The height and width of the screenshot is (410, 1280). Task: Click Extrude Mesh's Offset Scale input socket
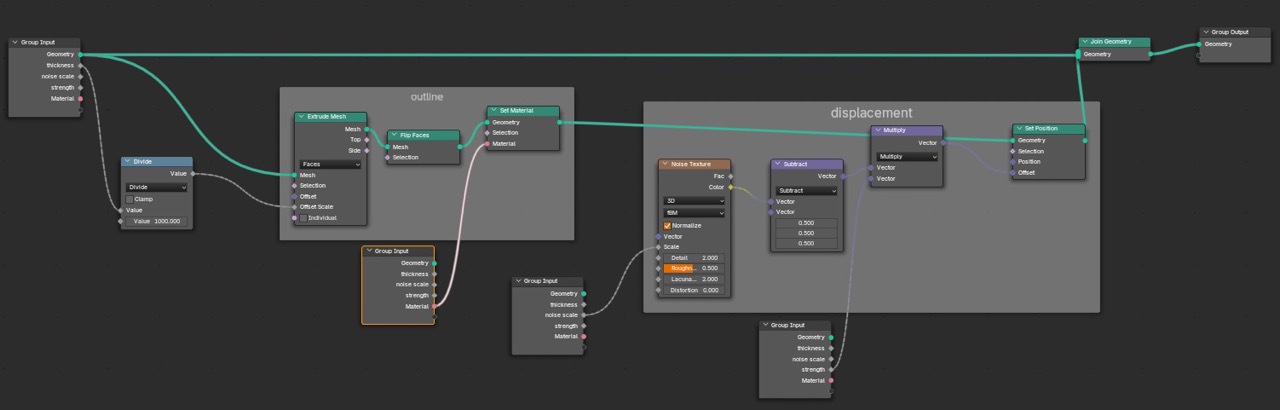coord(294,207)
